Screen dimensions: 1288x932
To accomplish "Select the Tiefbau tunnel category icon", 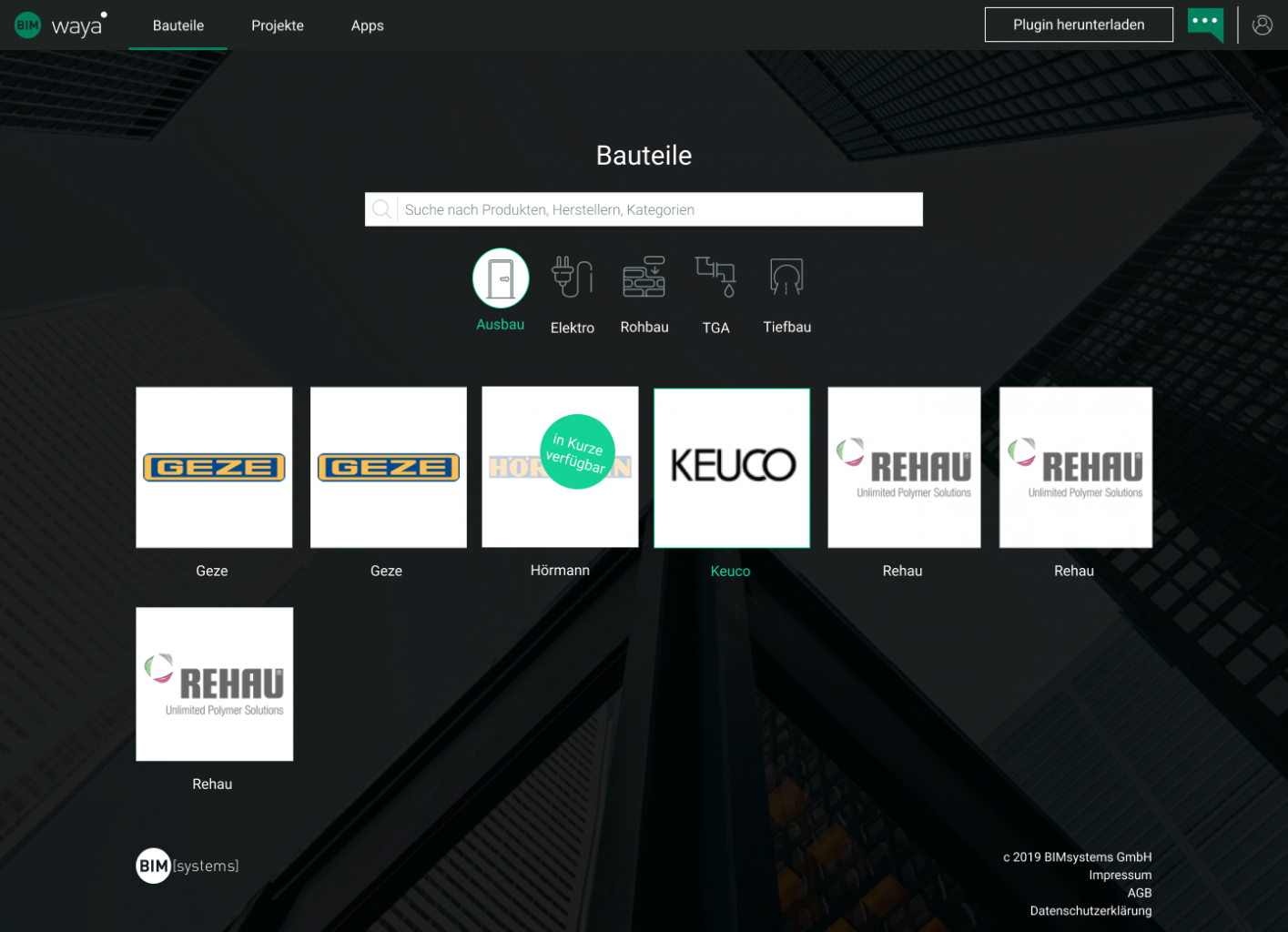I will point(786,279).
